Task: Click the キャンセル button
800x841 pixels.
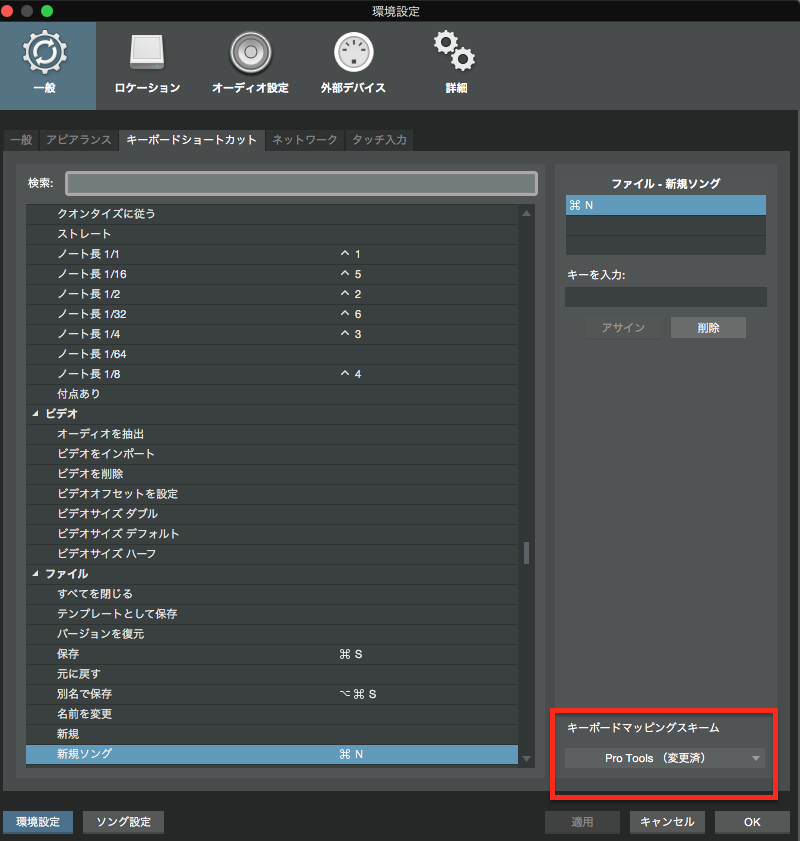Action: (667, 822)
